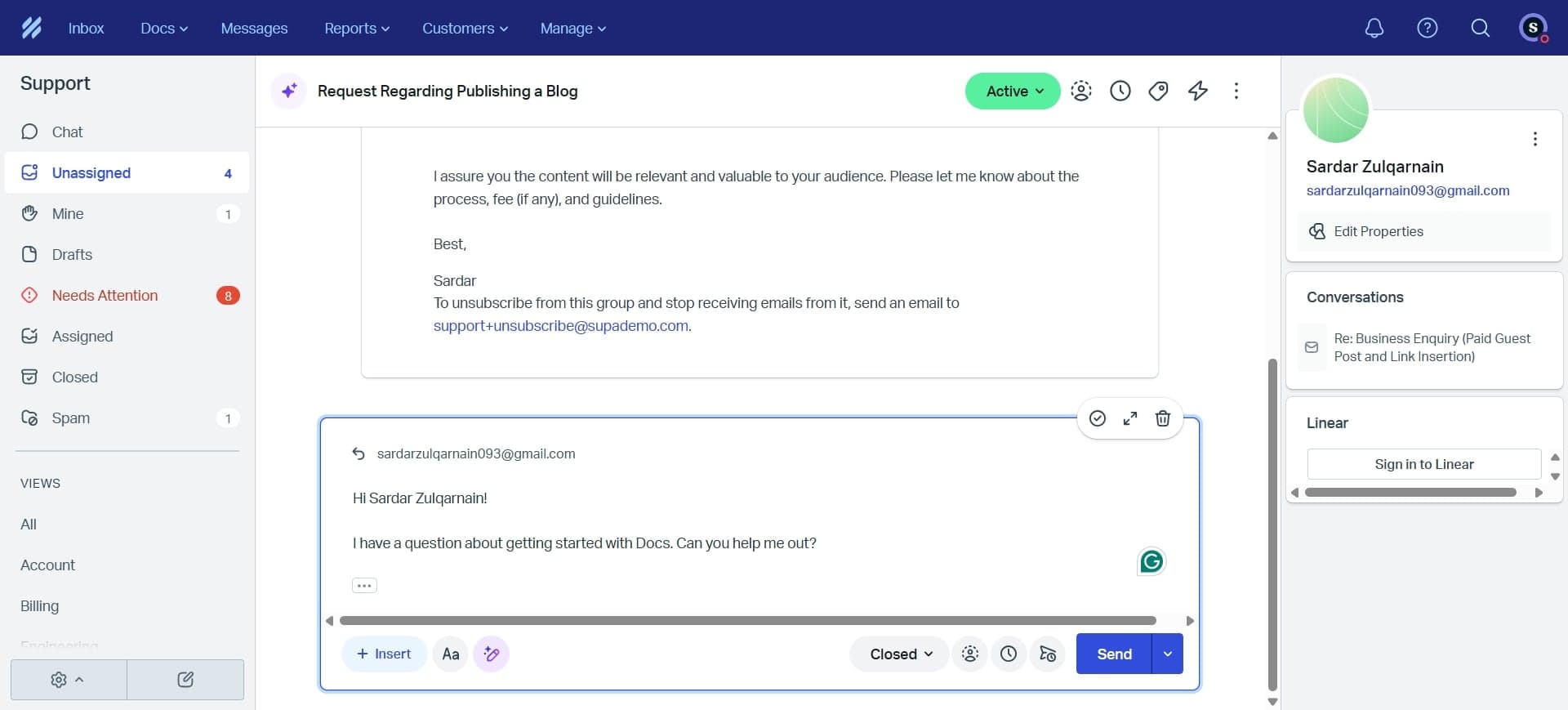Viewport: 1568px width, 710px height.
Task: Click the Help Scout logo
Action: pyautogui.click(x=31, y=28)
